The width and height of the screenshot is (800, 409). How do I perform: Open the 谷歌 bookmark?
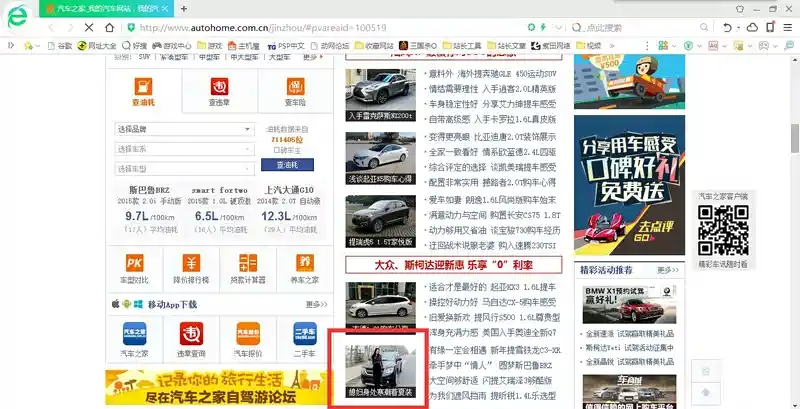pos(60,45)
